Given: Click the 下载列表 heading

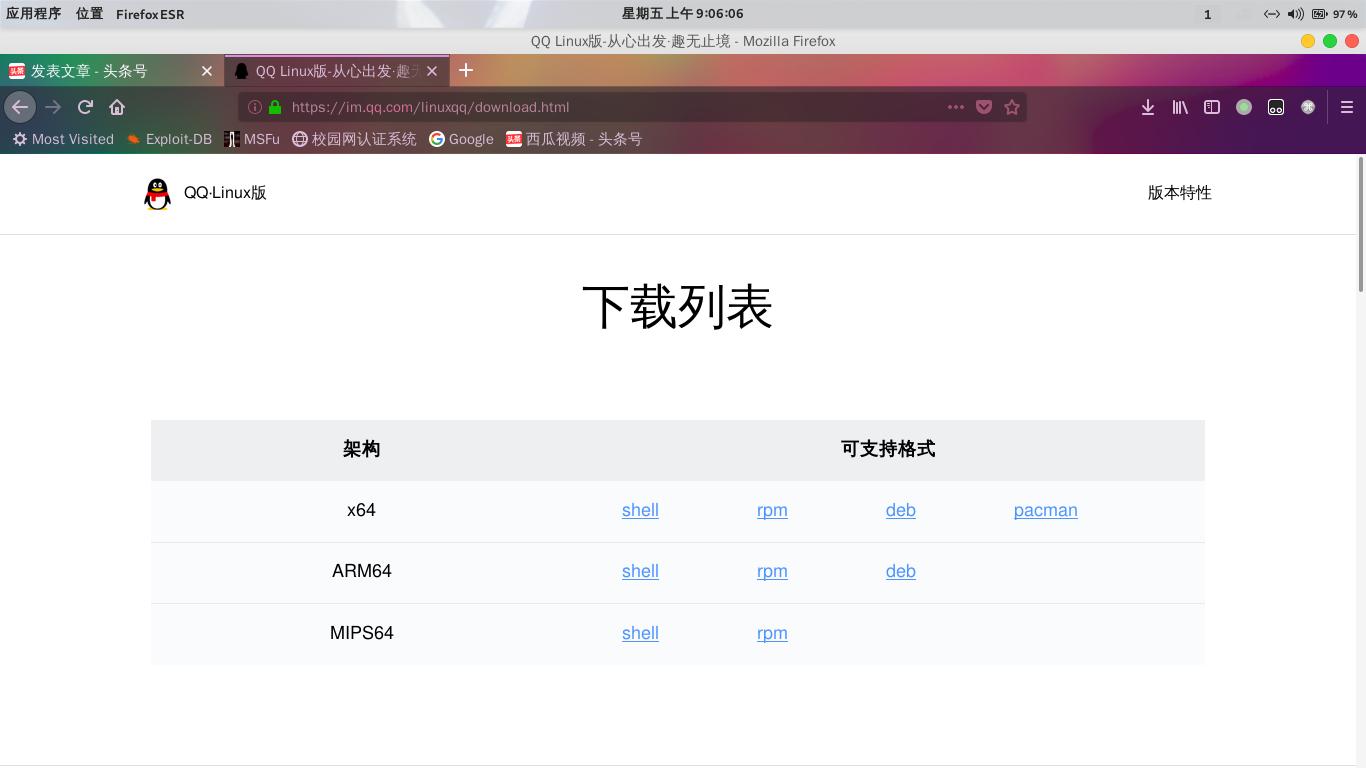Looking at the screenshot, I should [677, 307].
